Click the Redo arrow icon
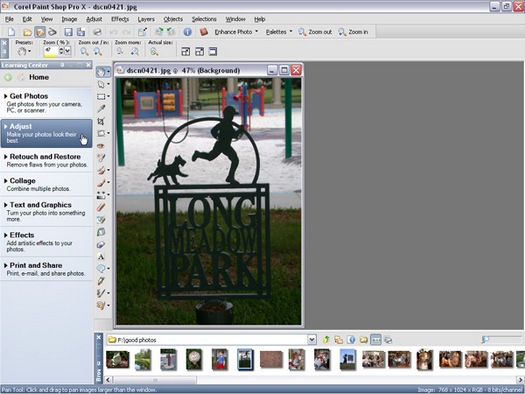 pyautogui.click(x=126, y=32)
